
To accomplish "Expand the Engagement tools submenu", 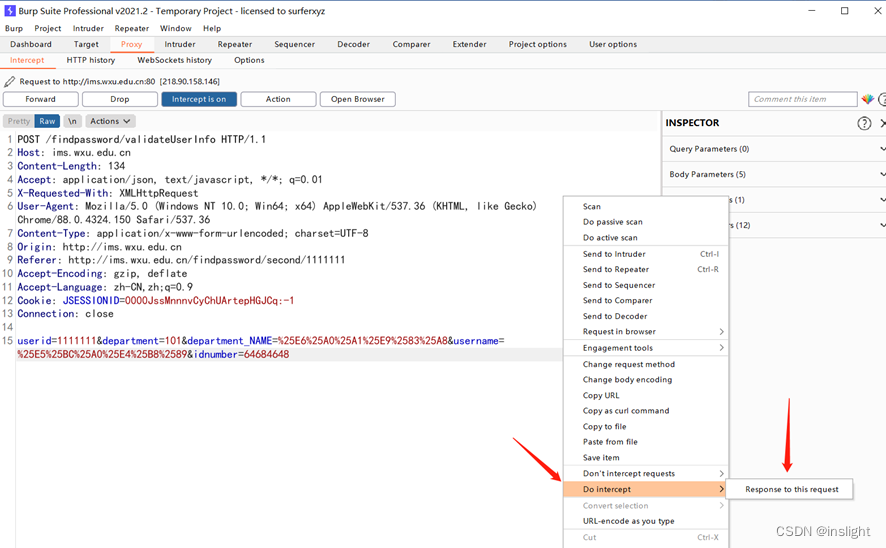I will coord(646,348).
